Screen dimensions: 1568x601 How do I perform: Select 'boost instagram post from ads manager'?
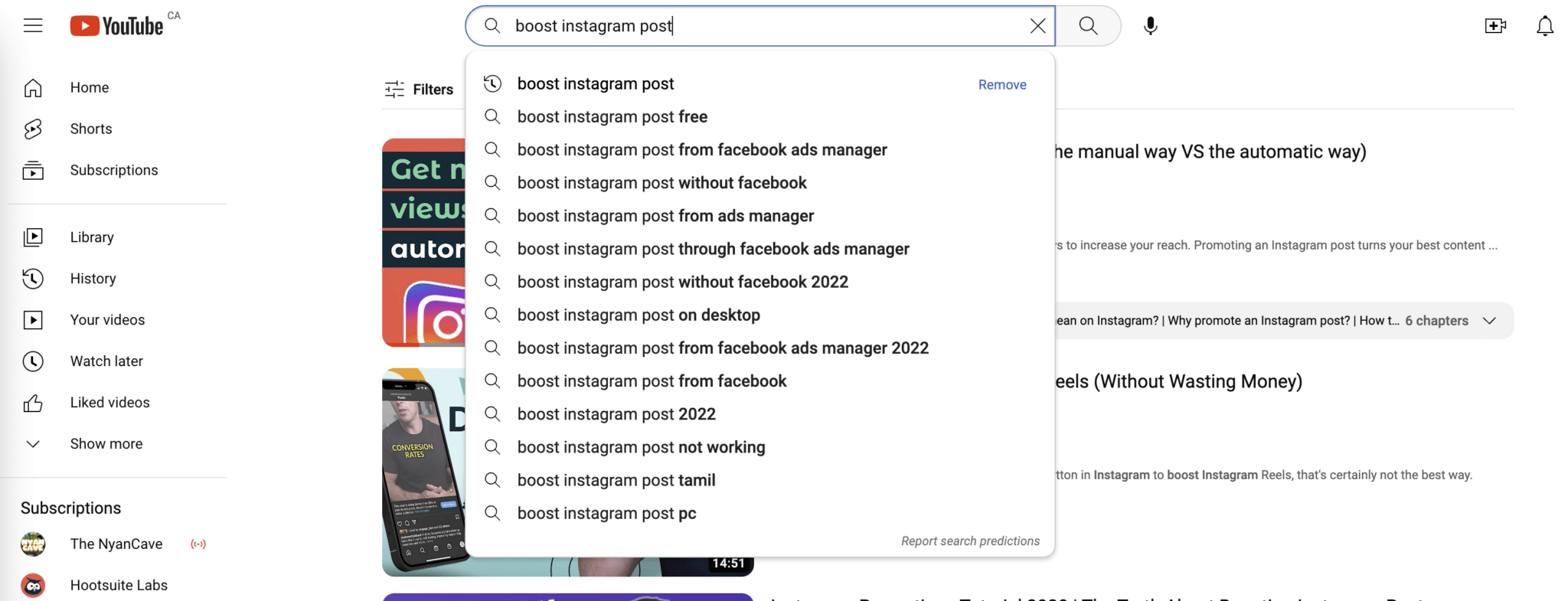(759, 216)
